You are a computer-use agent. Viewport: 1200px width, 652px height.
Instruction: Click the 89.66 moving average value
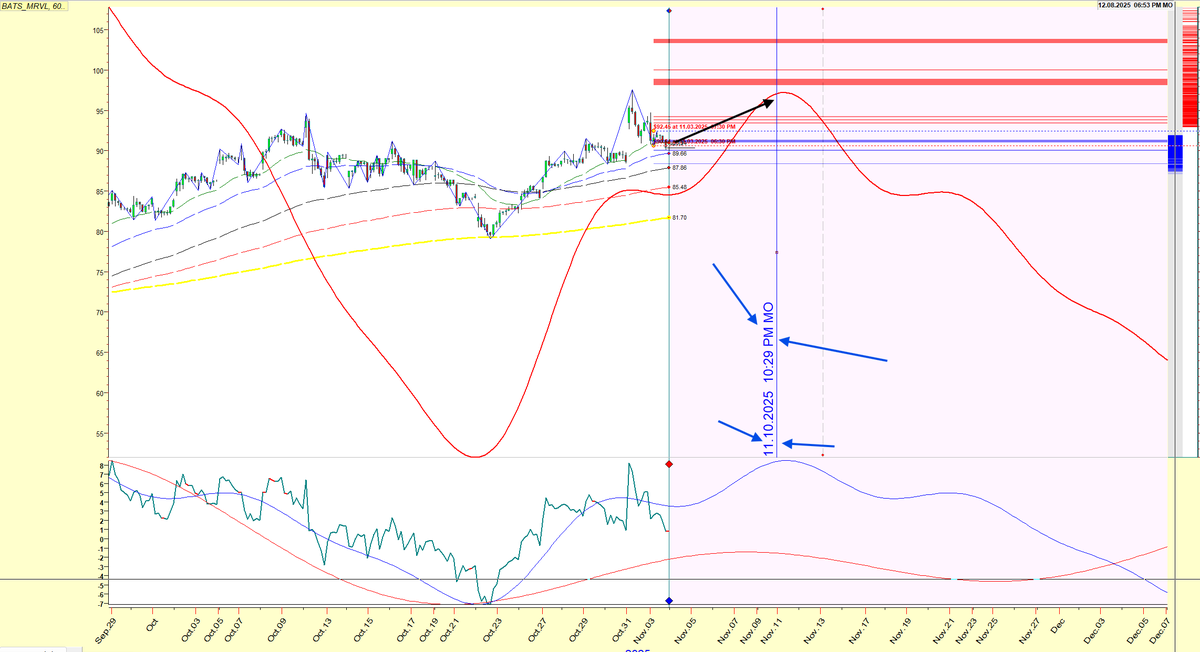click(679, 154)
